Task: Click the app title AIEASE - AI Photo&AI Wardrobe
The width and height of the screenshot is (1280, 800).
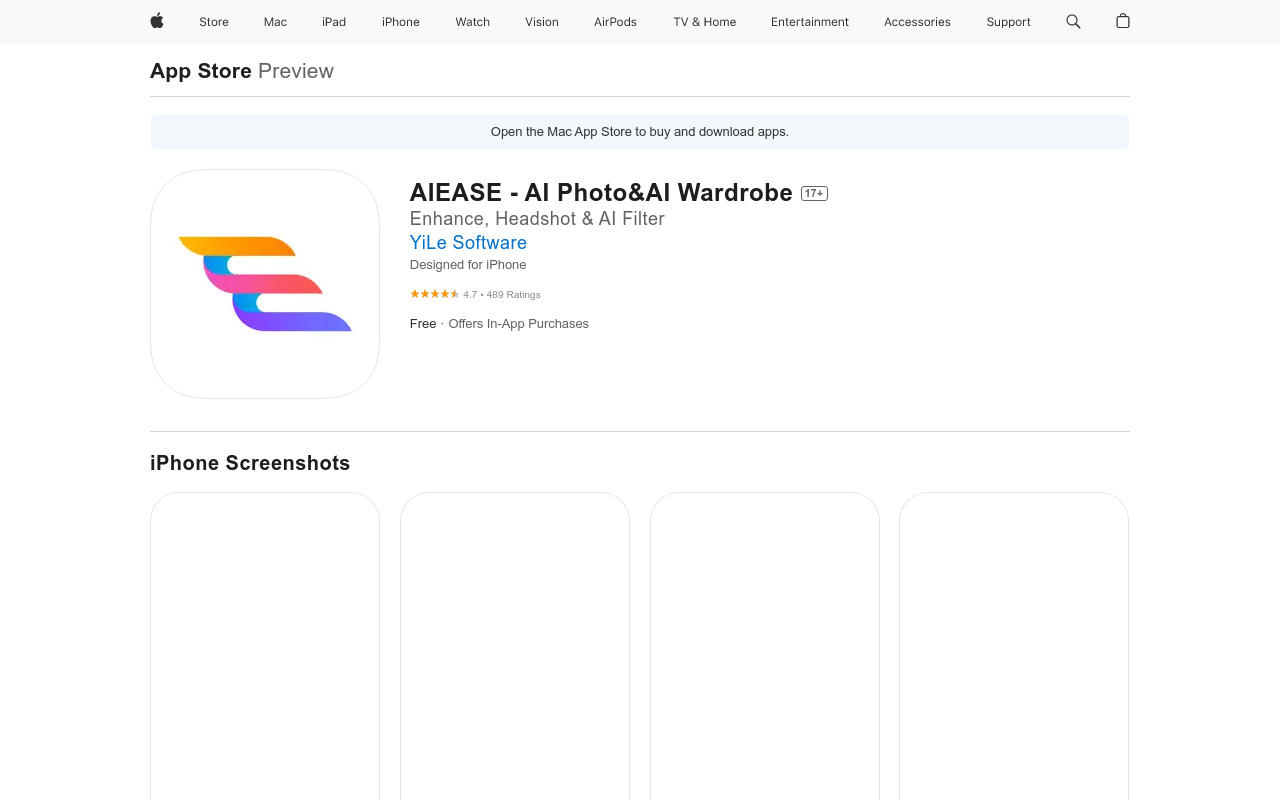Action: point(601,192)
